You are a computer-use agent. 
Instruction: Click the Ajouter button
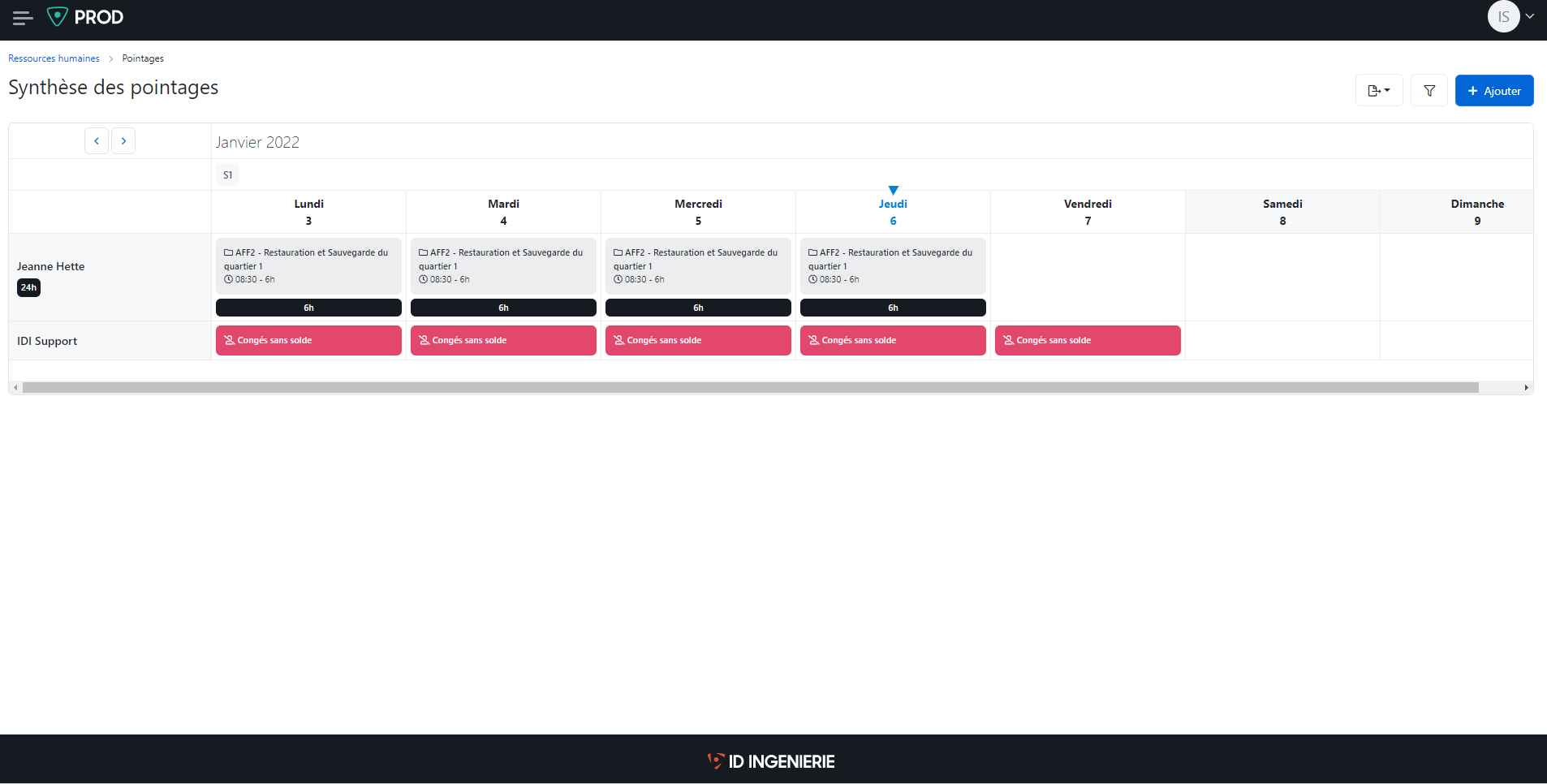(1493, 90)
